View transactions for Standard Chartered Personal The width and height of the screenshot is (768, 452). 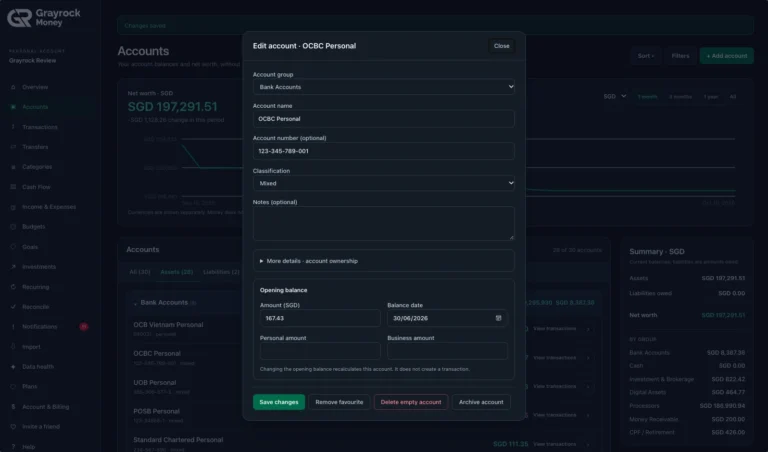[x=554, y=444]
